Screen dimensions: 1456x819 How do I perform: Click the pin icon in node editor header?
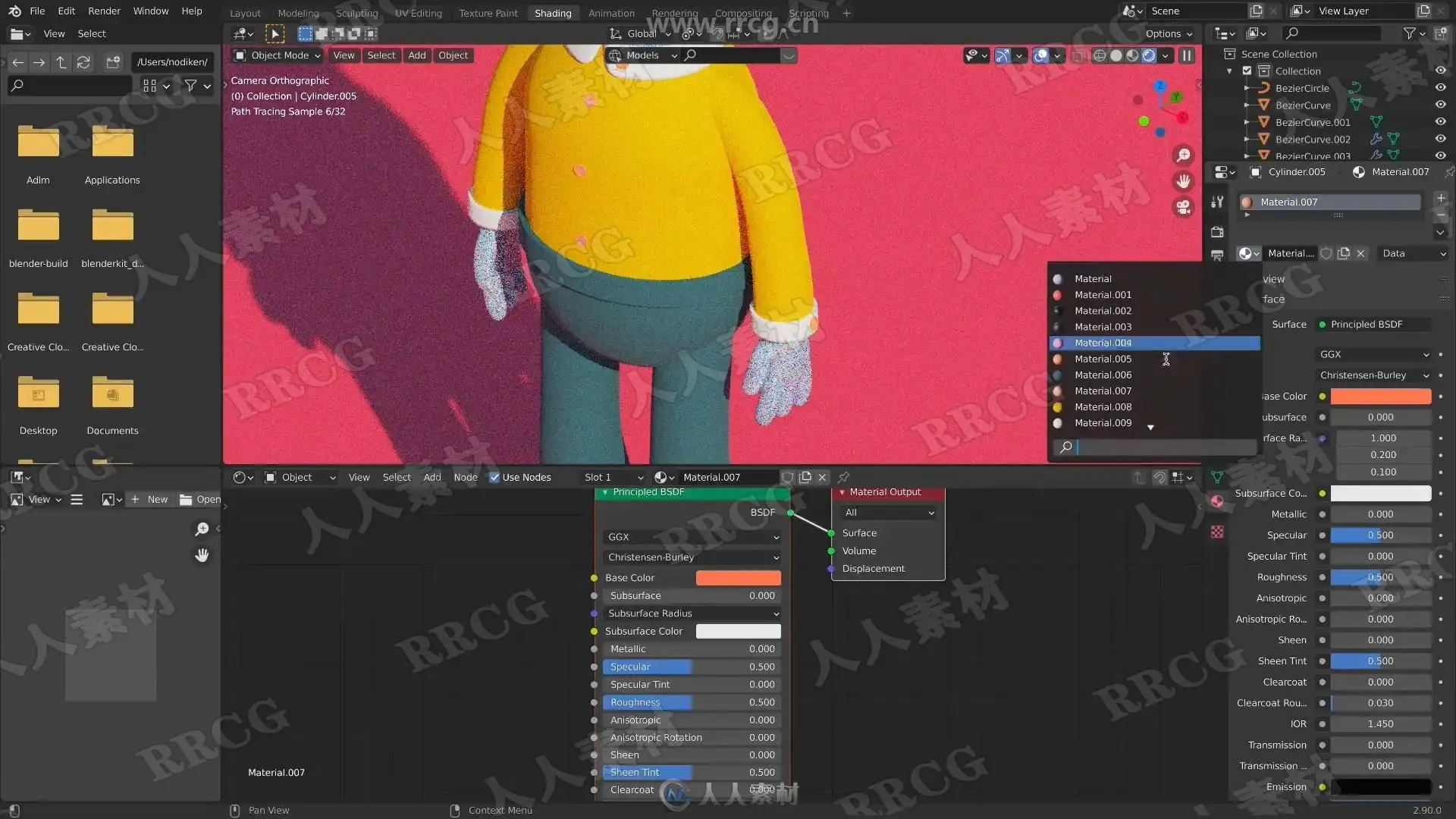click(843, 477)
